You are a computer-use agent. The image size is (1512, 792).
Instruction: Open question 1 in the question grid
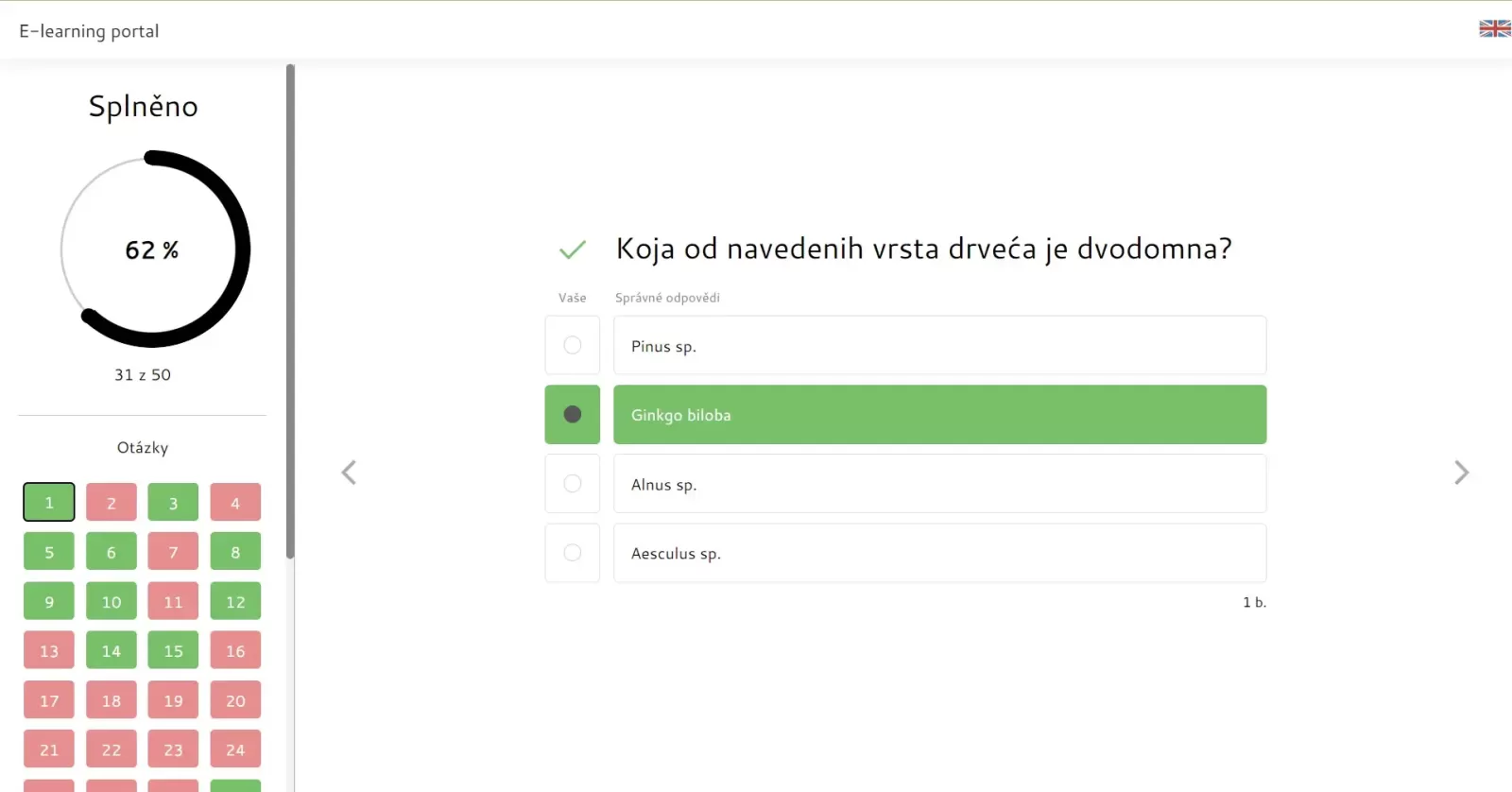pyautogui.click(x=49, y=503)
